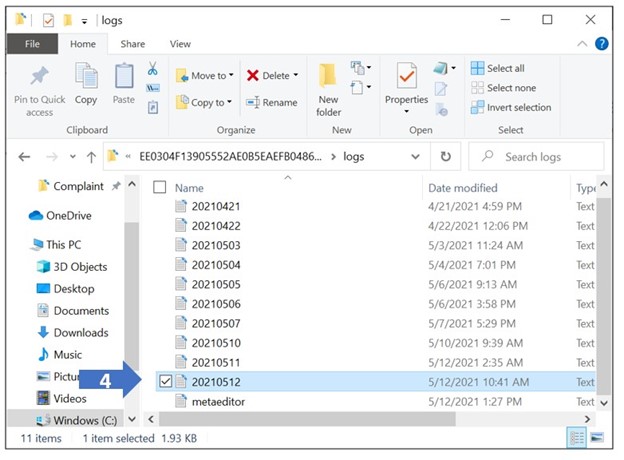Expand the Delete dropdown arrow
The width and height of the screenshot is (624, 460).
coord(297,76)
